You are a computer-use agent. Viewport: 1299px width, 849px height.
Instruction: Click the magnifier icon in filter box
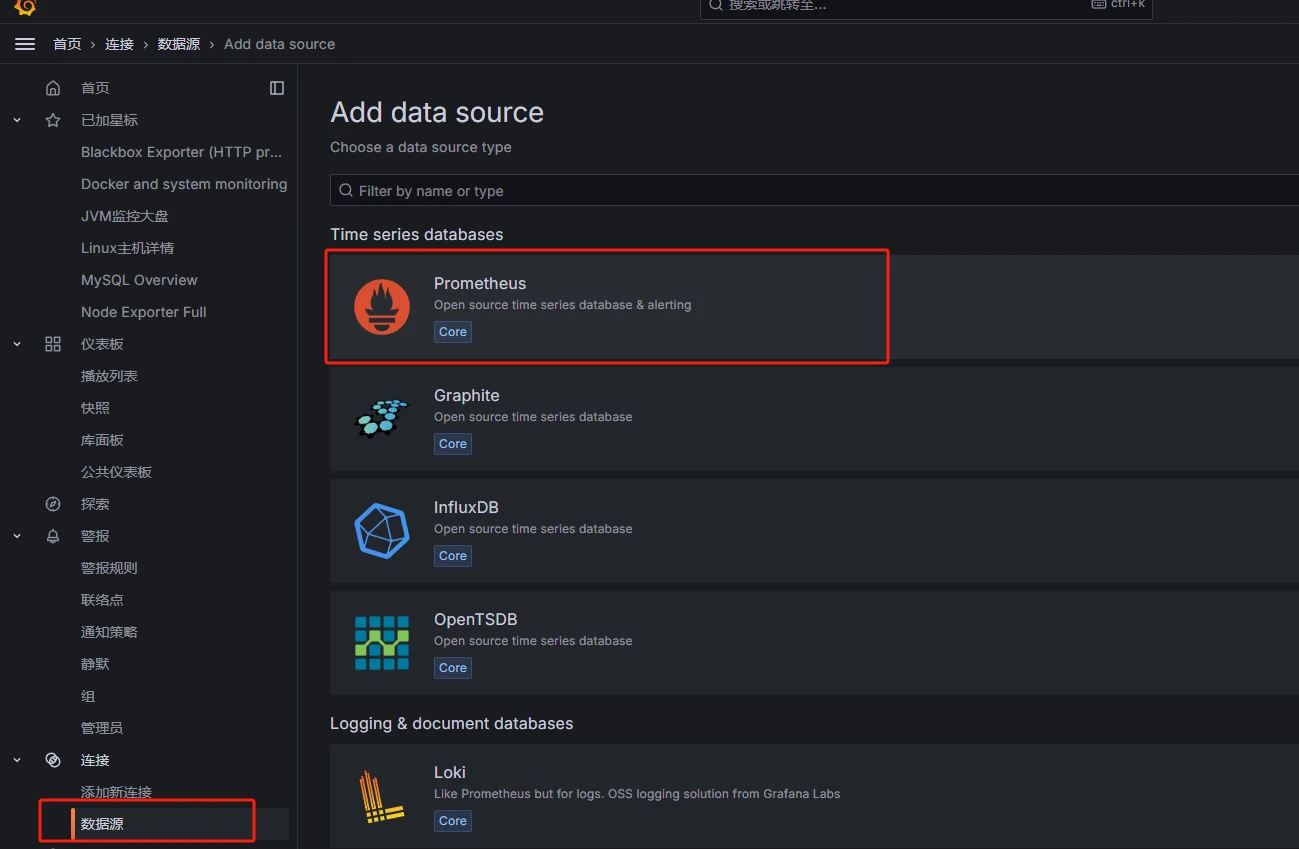coord(346,190)
